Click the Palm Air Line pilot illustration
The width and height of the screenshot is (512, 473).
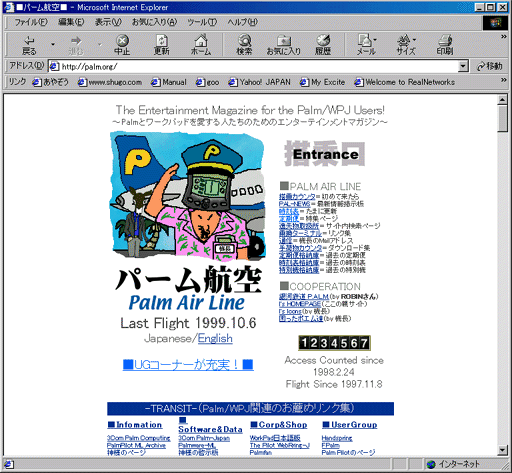tap(188, 196)
